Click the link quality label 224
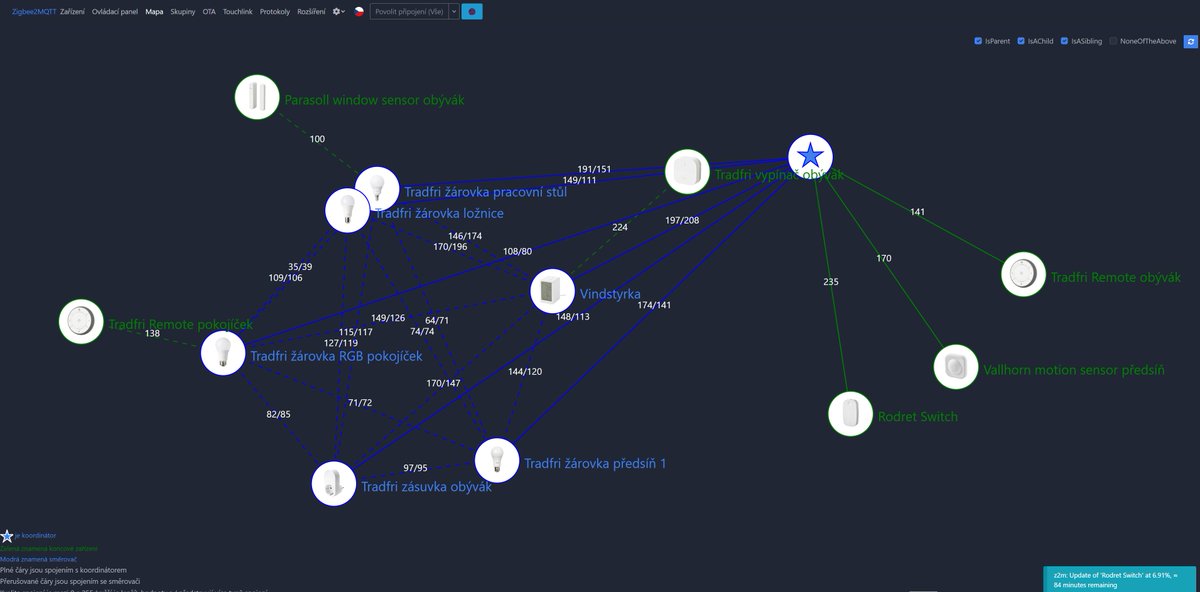This screenshot has width=1200, height=592. (x=620, y=227)
